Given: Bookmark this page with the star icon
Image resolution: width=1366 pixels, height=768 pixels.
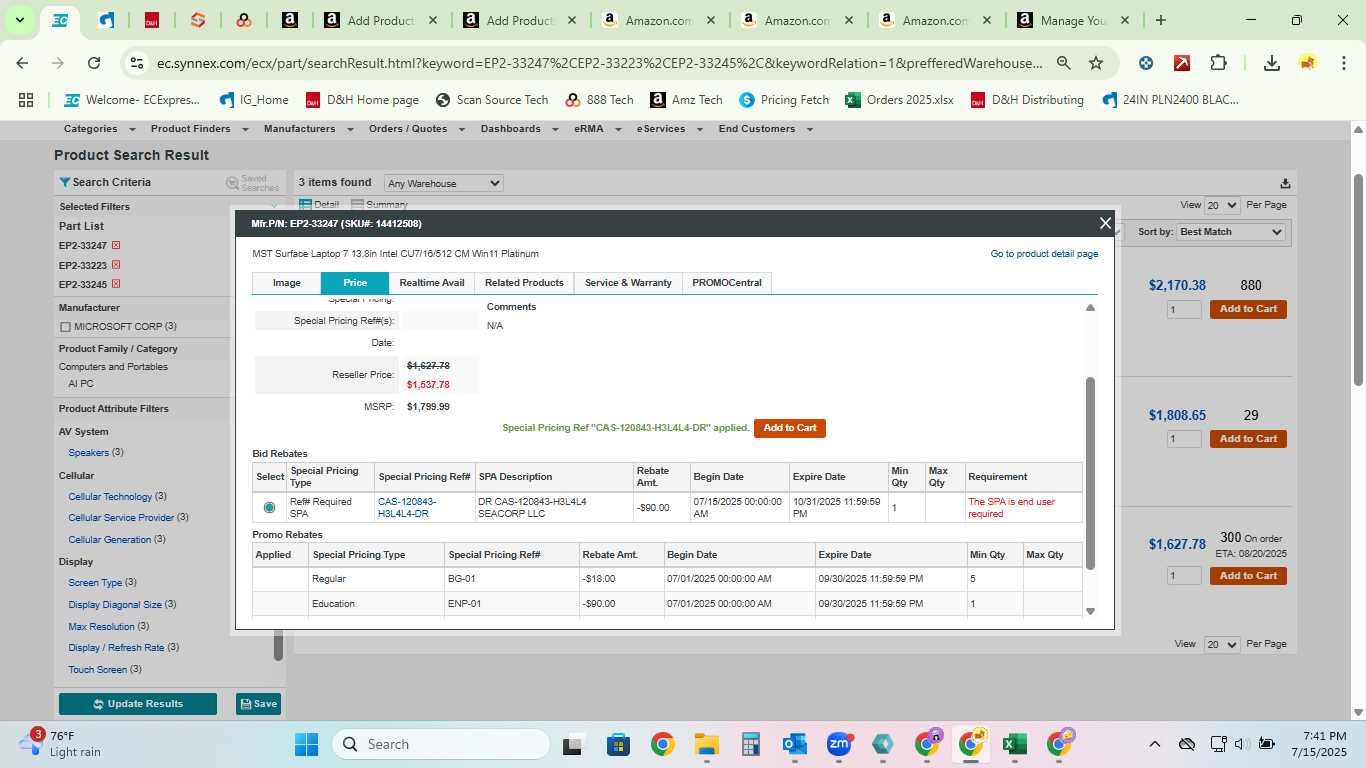Looking at the screenshot, I should coord(1096,63).
